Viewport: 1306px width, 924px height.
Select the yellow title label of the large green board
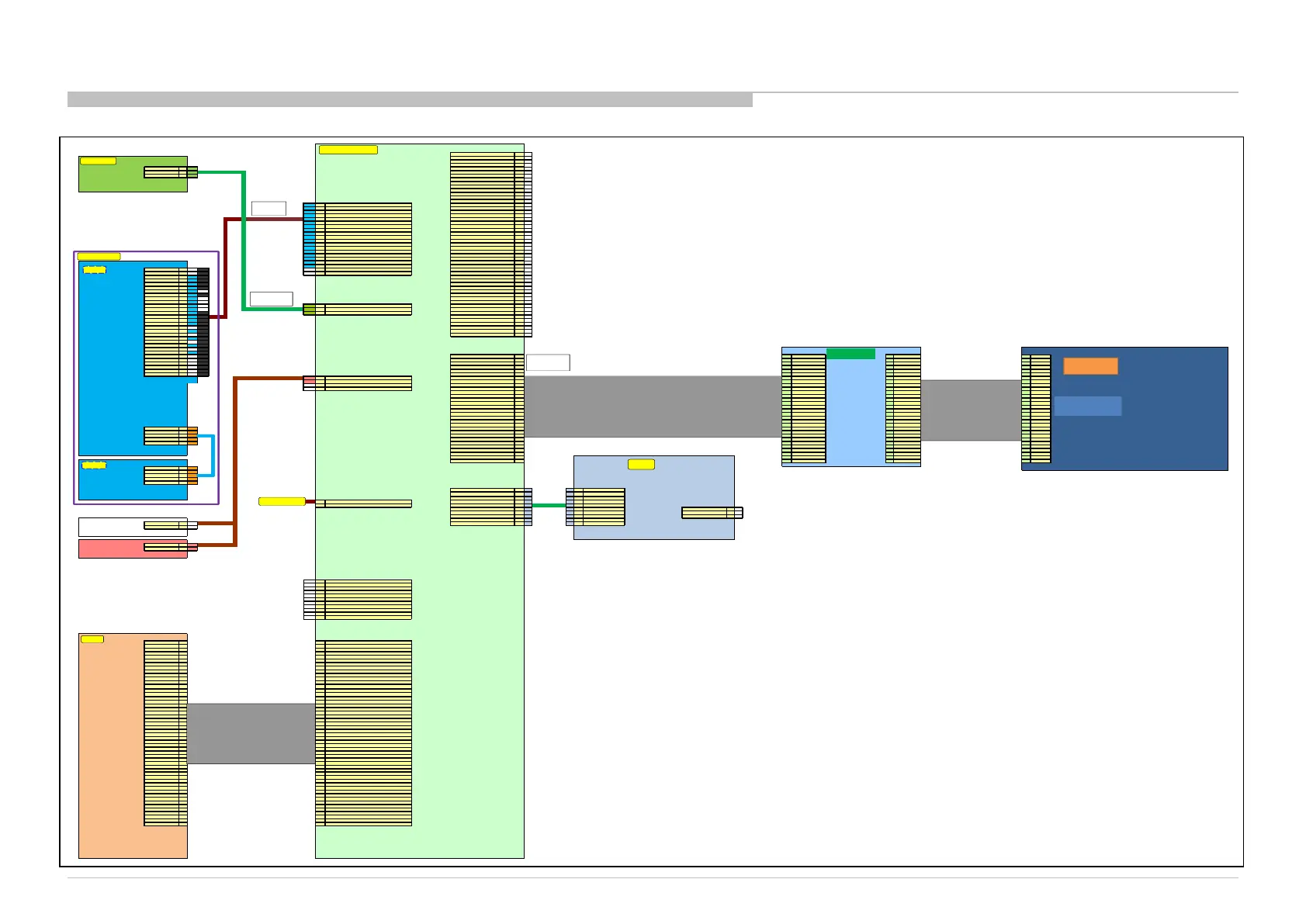[348, 150]
